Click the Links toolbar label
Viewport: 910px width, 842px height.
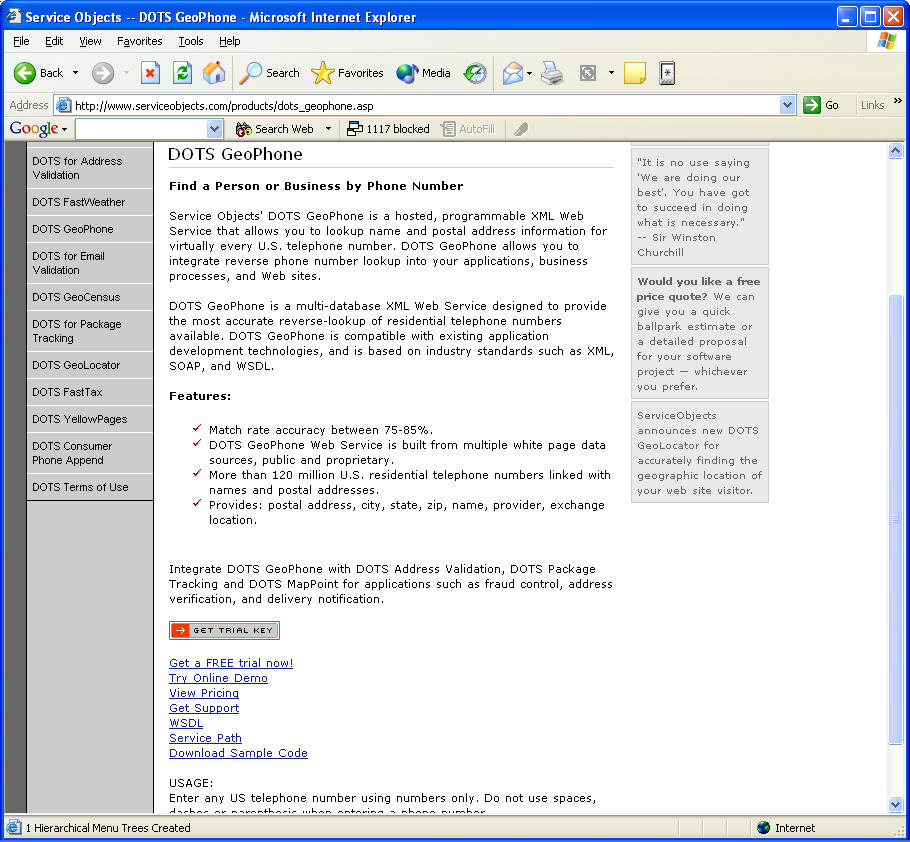click(872, 105)
